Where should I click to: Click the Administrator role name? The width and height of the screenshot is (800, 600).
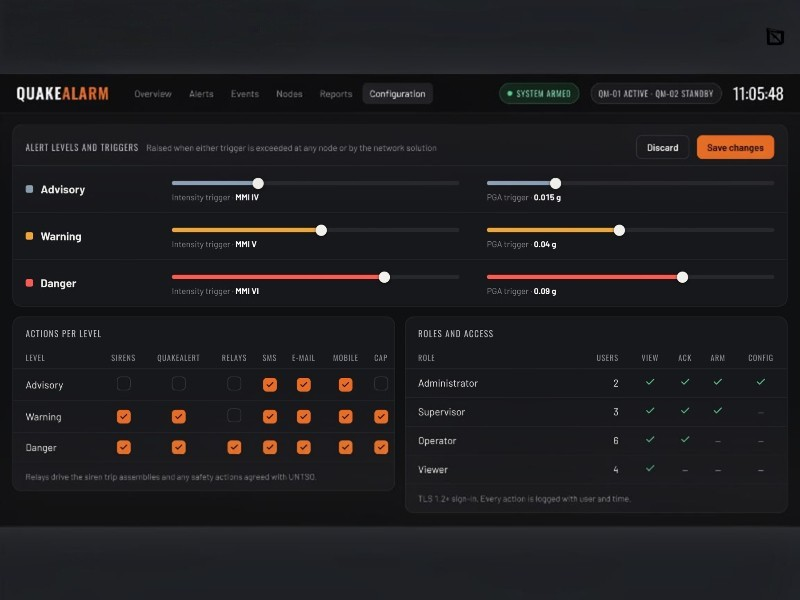coord(448,383)
